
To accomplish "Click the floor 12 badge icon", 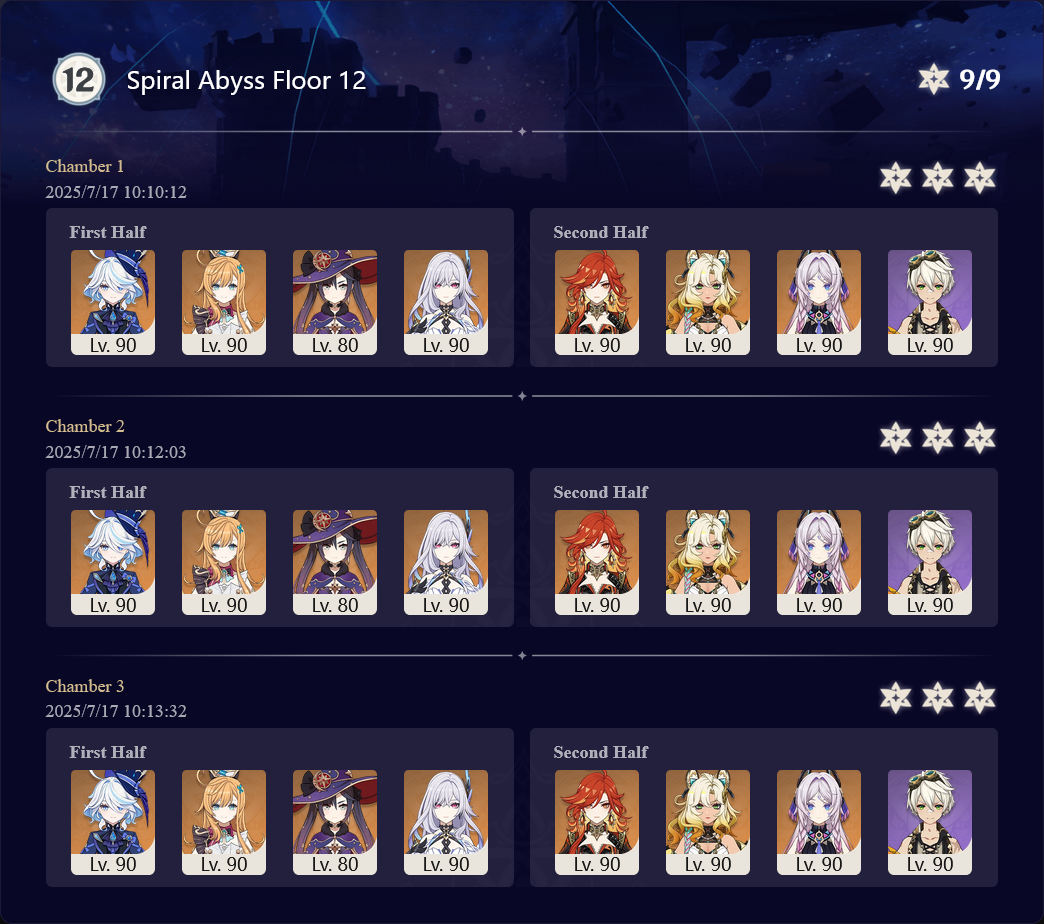I will click(x=79, y=80).
